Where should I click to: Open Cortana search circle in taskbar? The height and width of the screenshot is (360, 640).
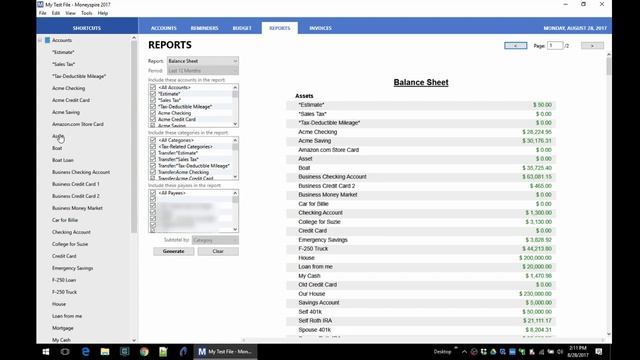(x=65, y=351)
